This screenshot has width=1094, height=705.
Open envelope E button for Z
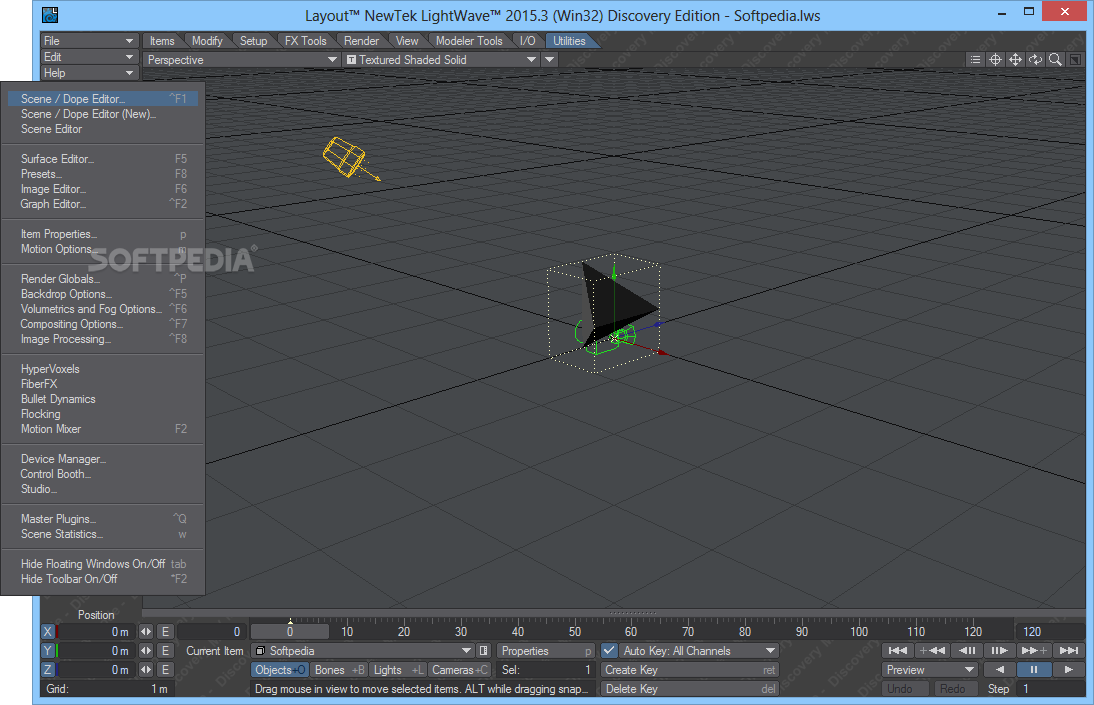pyautogui.click(x=165, y=669)
